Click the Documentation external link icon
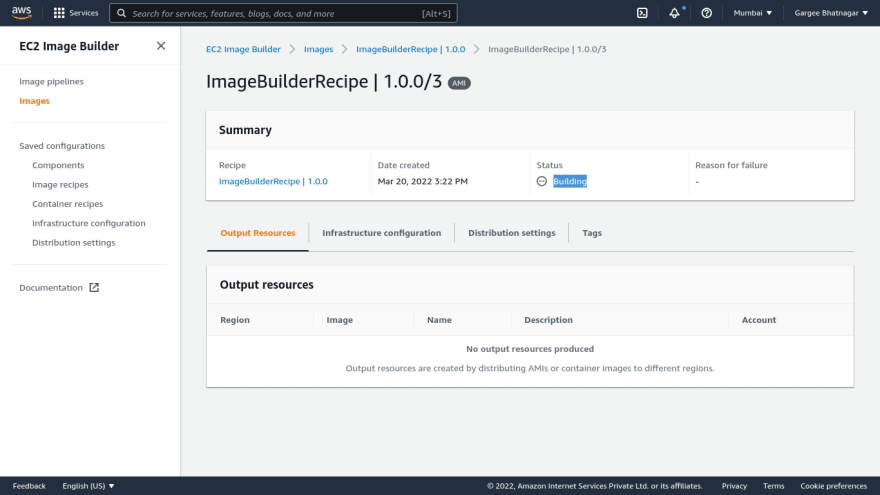Screen dimensions: 880x495 point(94,287)
